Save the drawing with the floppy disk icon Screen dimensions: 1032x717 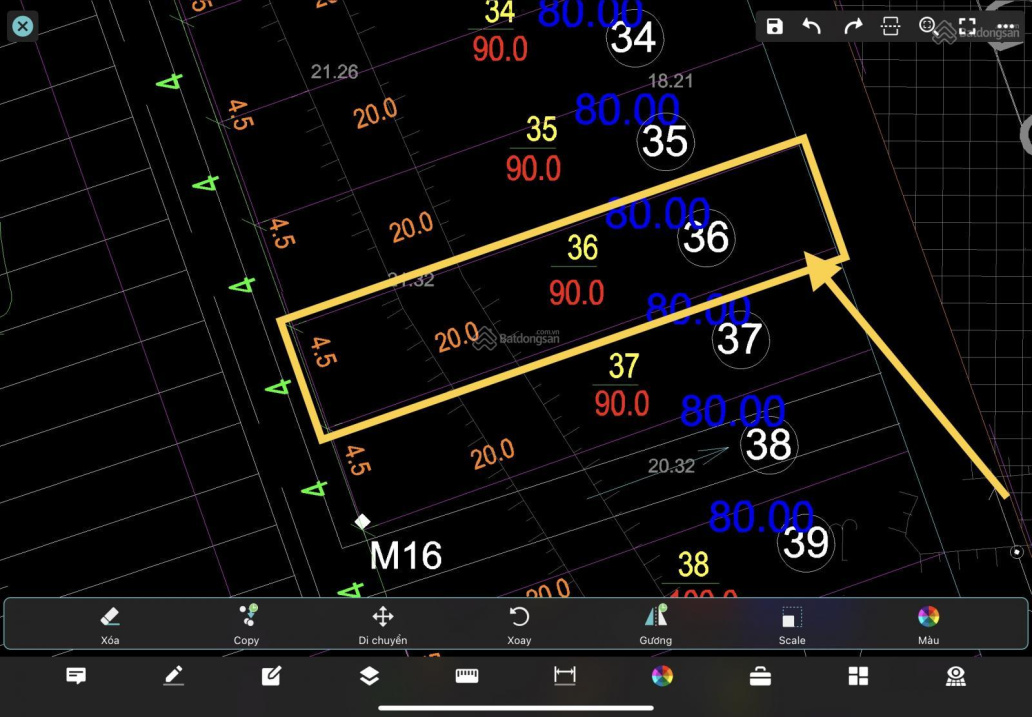(775, 27)
